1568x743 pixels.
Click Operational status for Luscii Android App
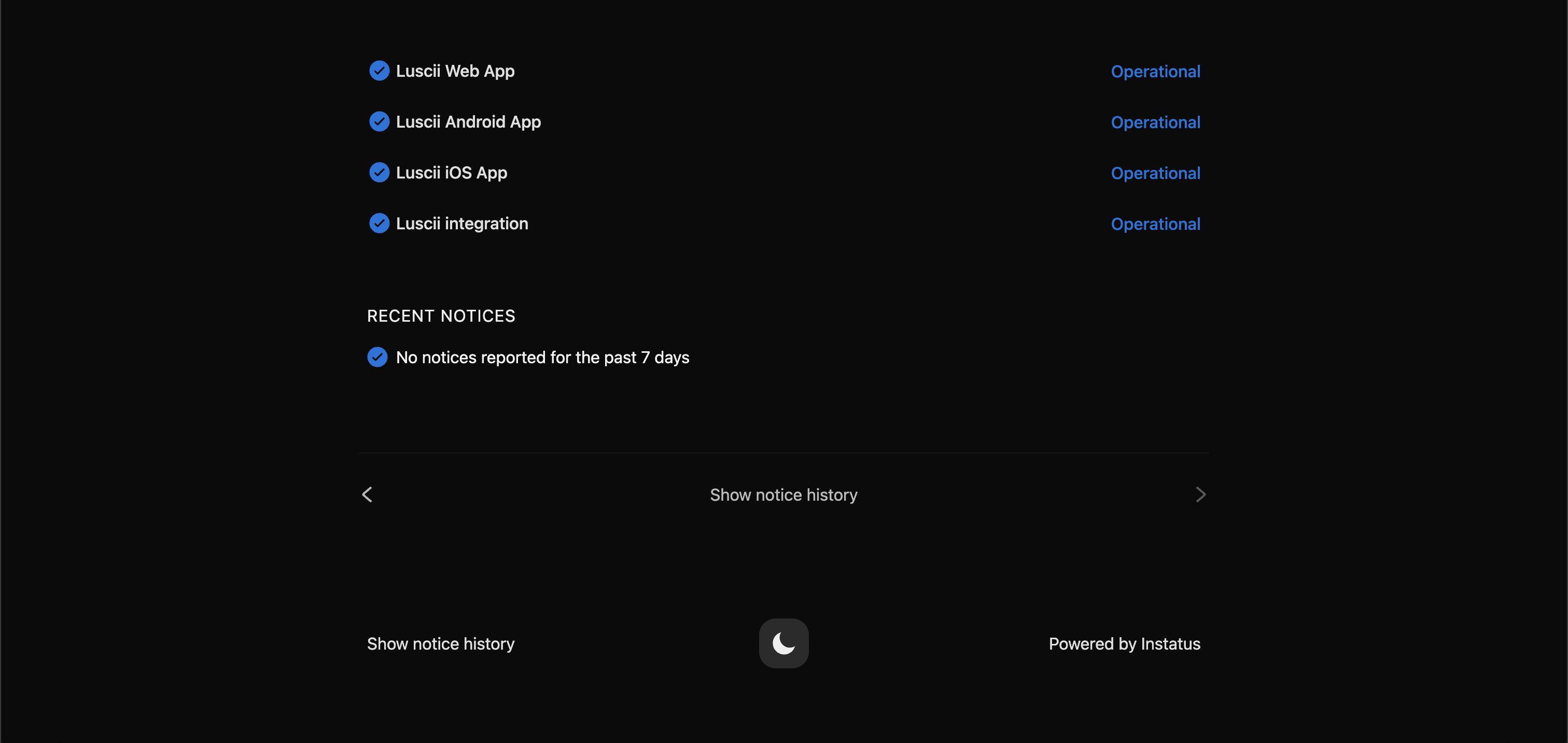tap(1155, 122)
